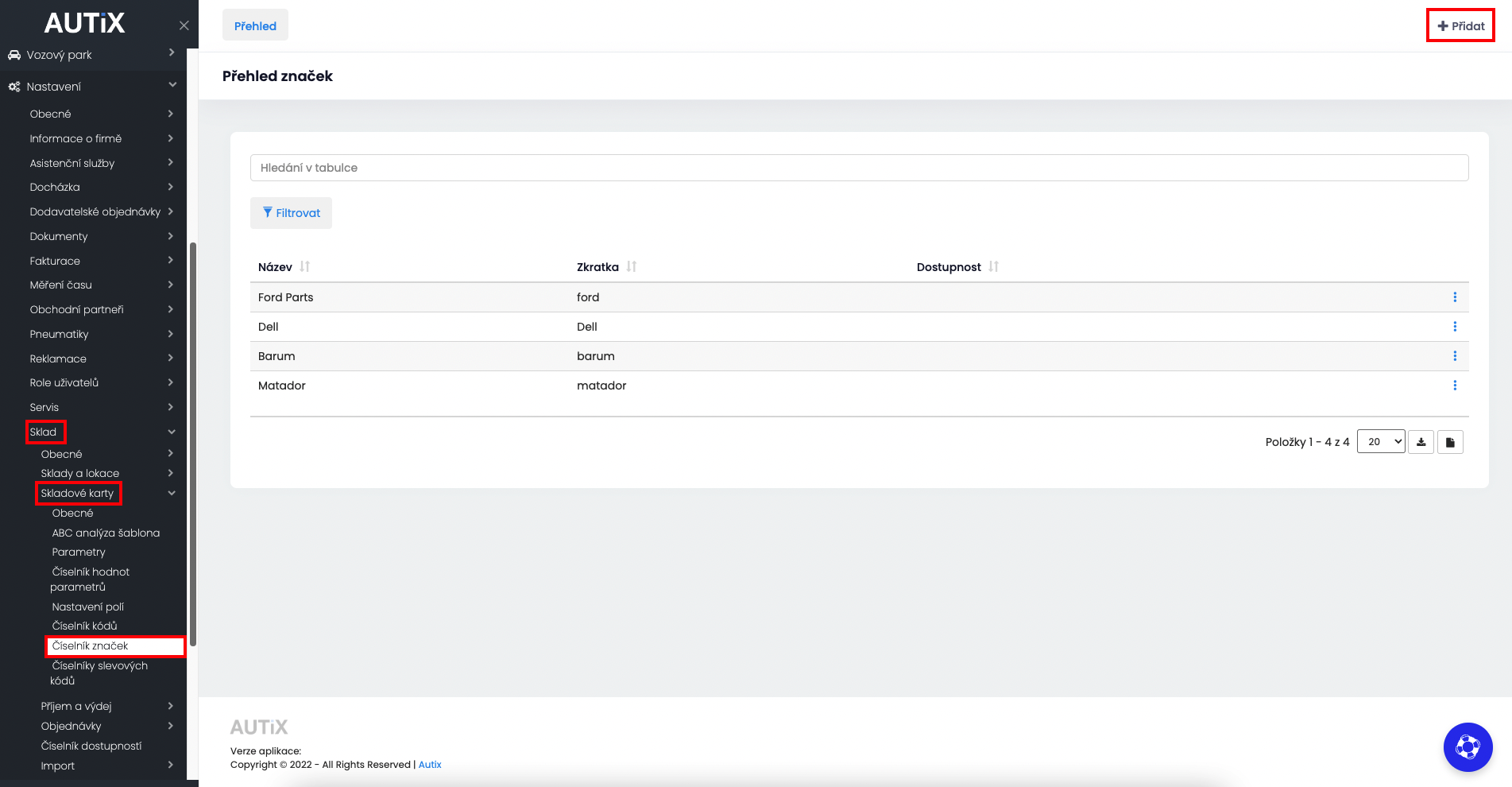The height and width of the screenshot is (787, 1512).
Task: Open the three-dot menu for Ford Parts
Action: [x=1455, y=297]
